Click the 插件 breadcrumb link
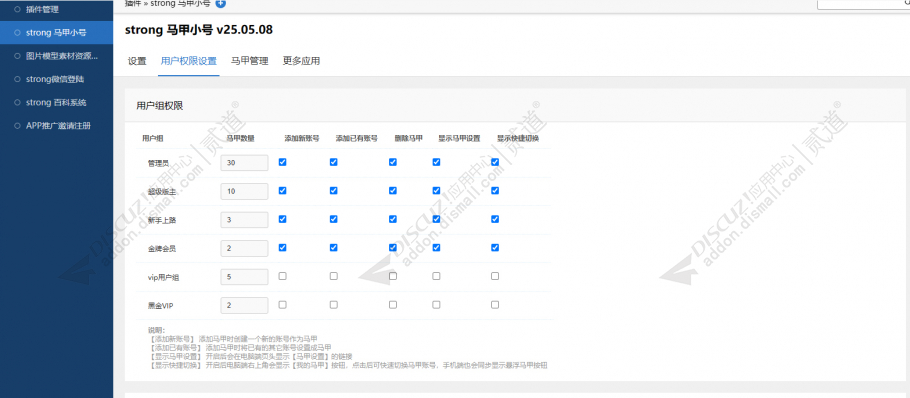The height and width of the screenshot is (398, 910). (133, 3)
